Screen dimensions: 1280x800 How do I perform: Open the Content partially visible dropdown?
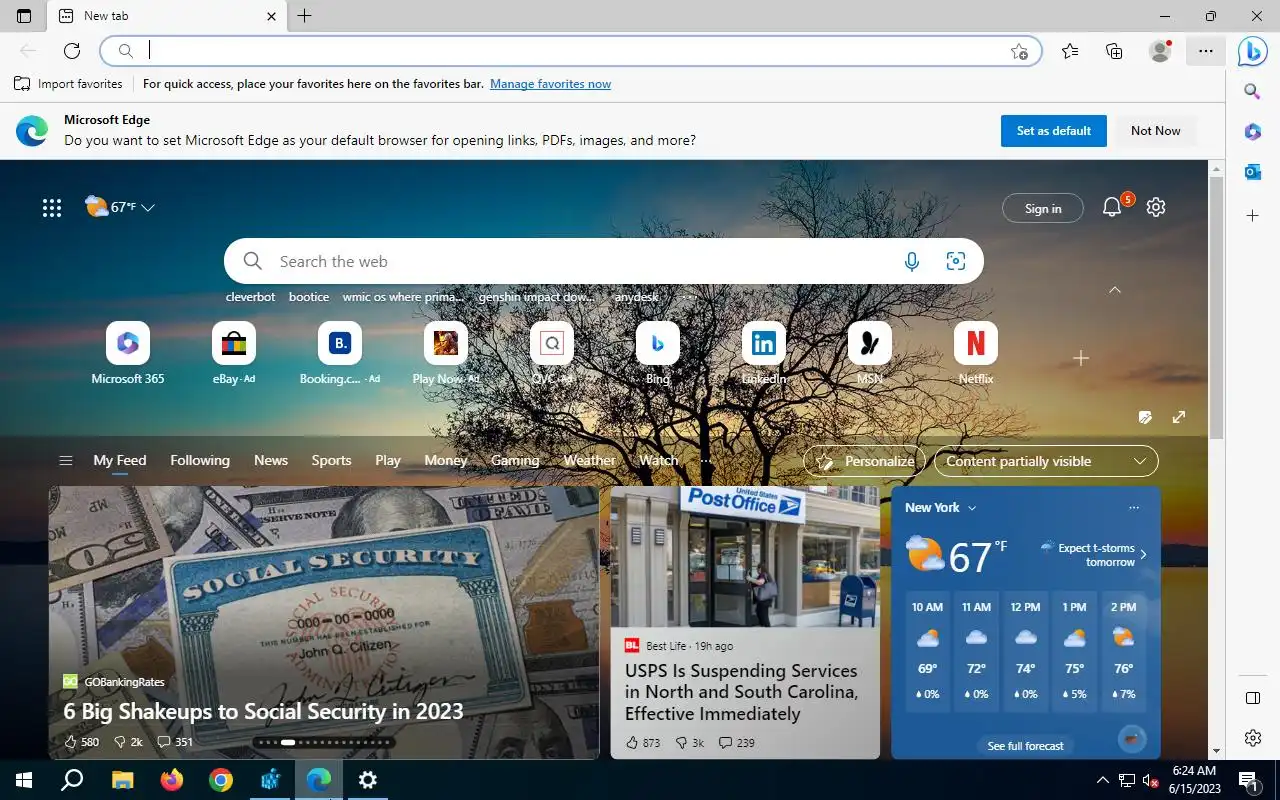coord(1046,461)
